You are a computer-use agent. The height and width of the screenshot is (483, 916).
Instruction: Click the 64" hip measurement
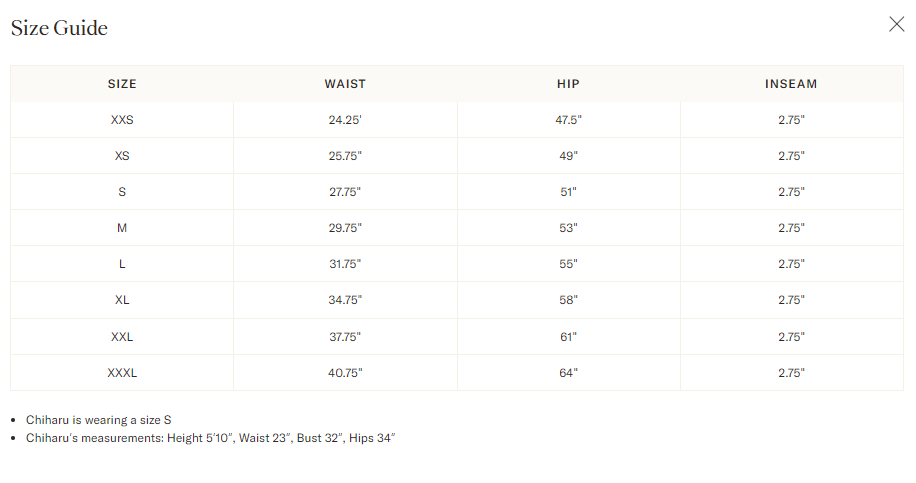point(568,373)
